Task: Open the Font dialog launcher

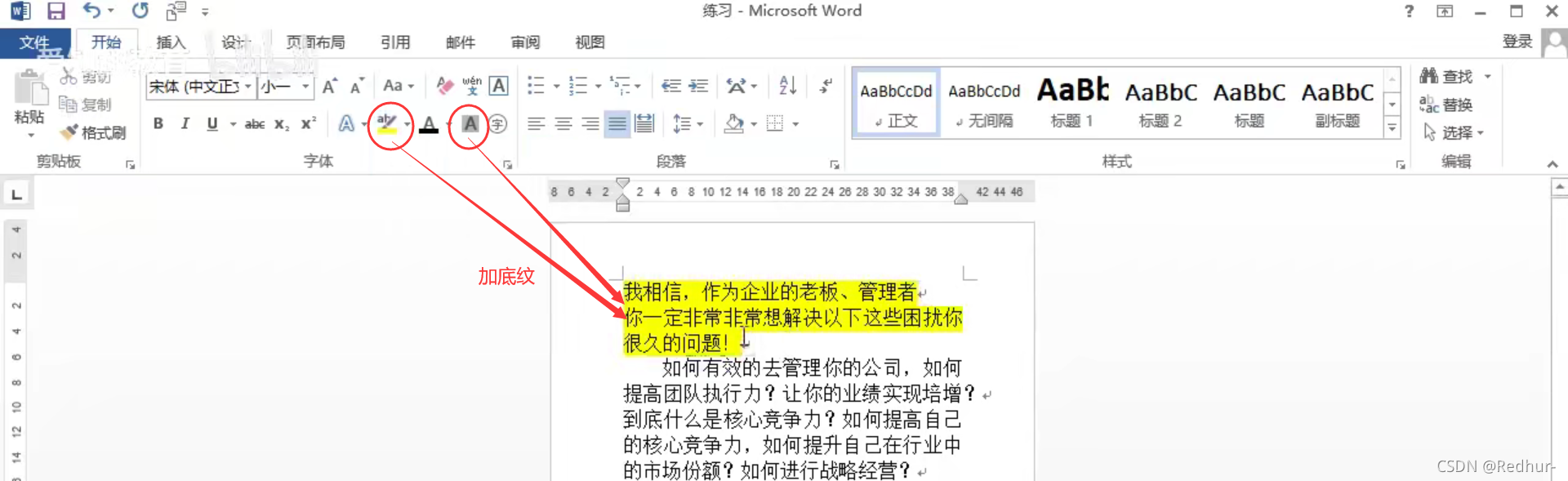Action: [x=508, y=165]
